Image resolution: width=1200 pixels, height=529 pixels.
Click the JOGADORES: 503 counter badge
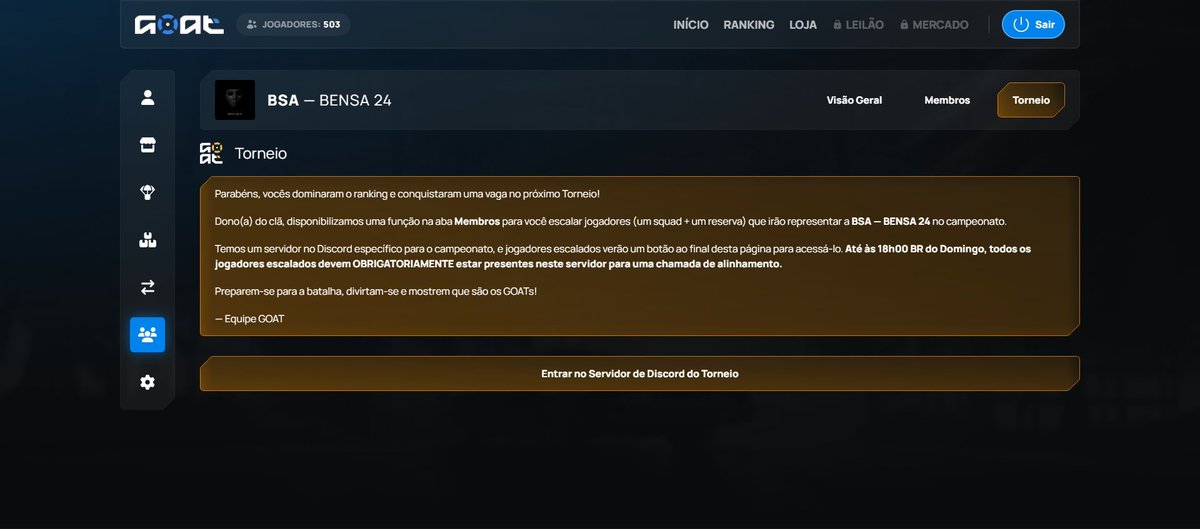coord(293,24)
